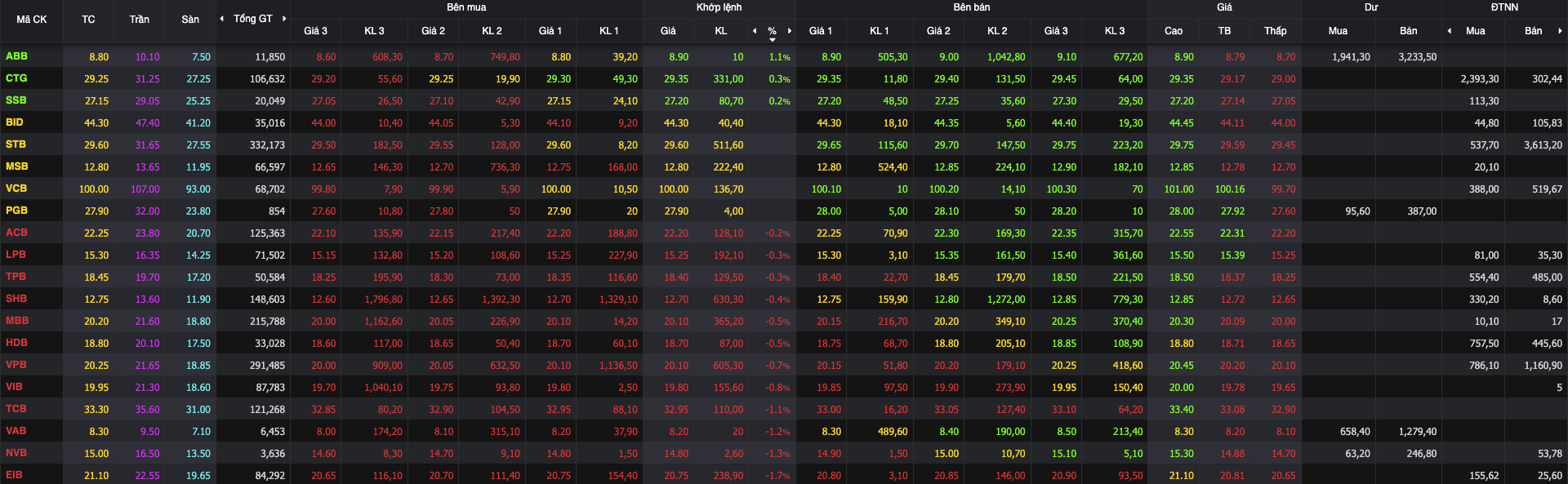Sort by the Mã CK column header
The width and height of the screenshot is (1568, 484).
32,20
